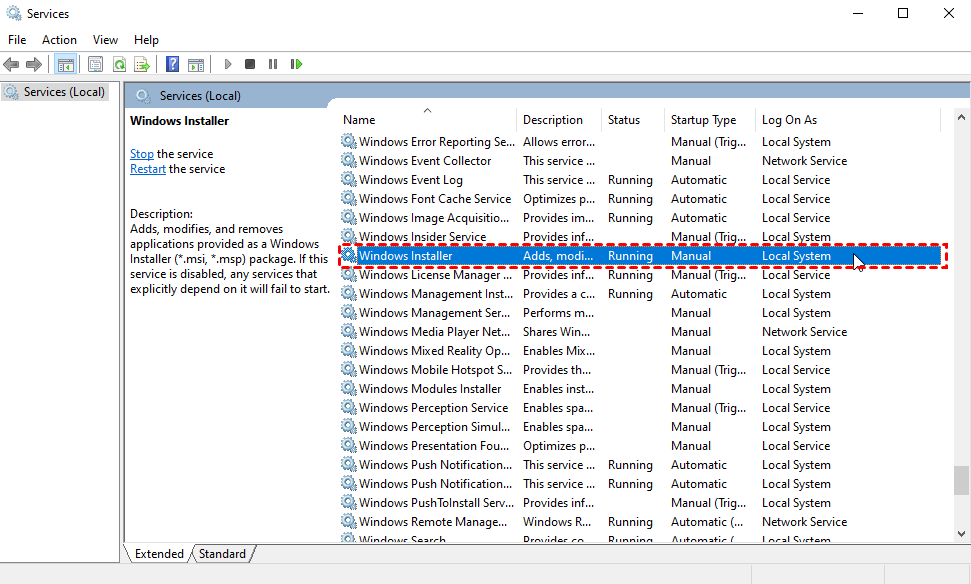Viewport: 971px width, 584px height.
Task: Sort services by the Name column header
Action: 359,120
